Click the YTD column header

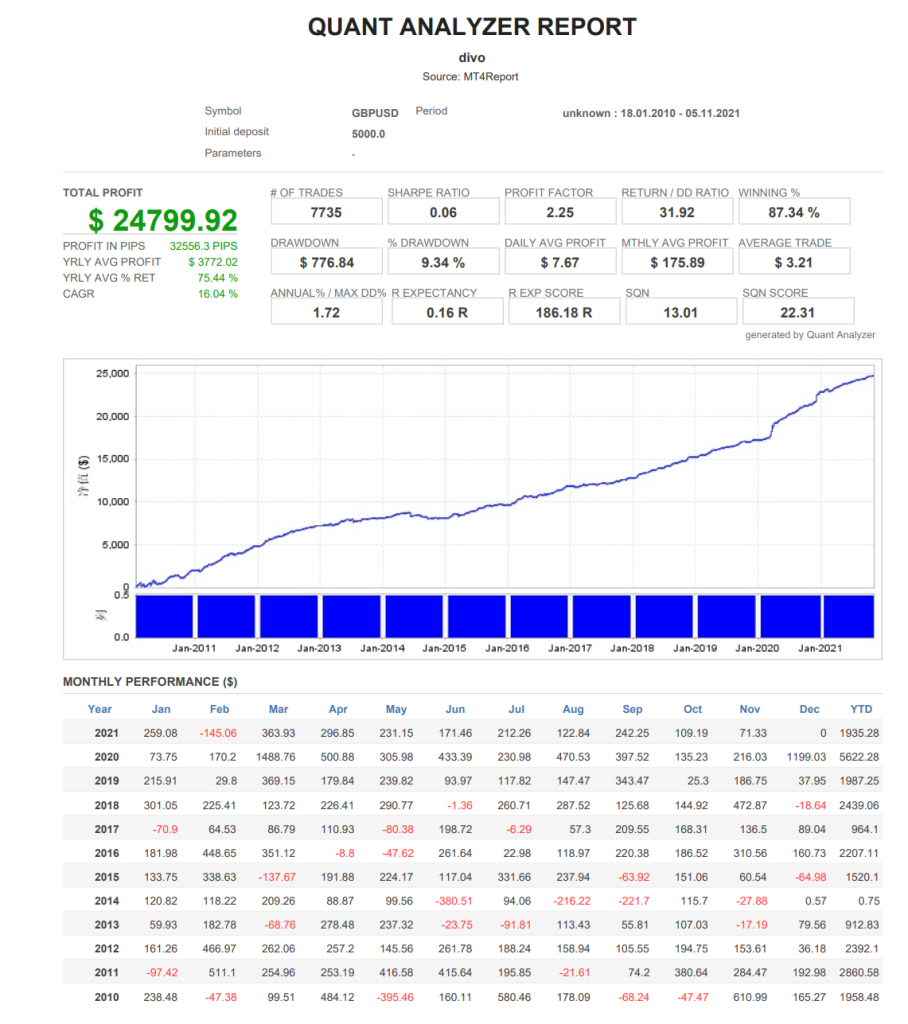pyautogui.click(x=861, y=709)
